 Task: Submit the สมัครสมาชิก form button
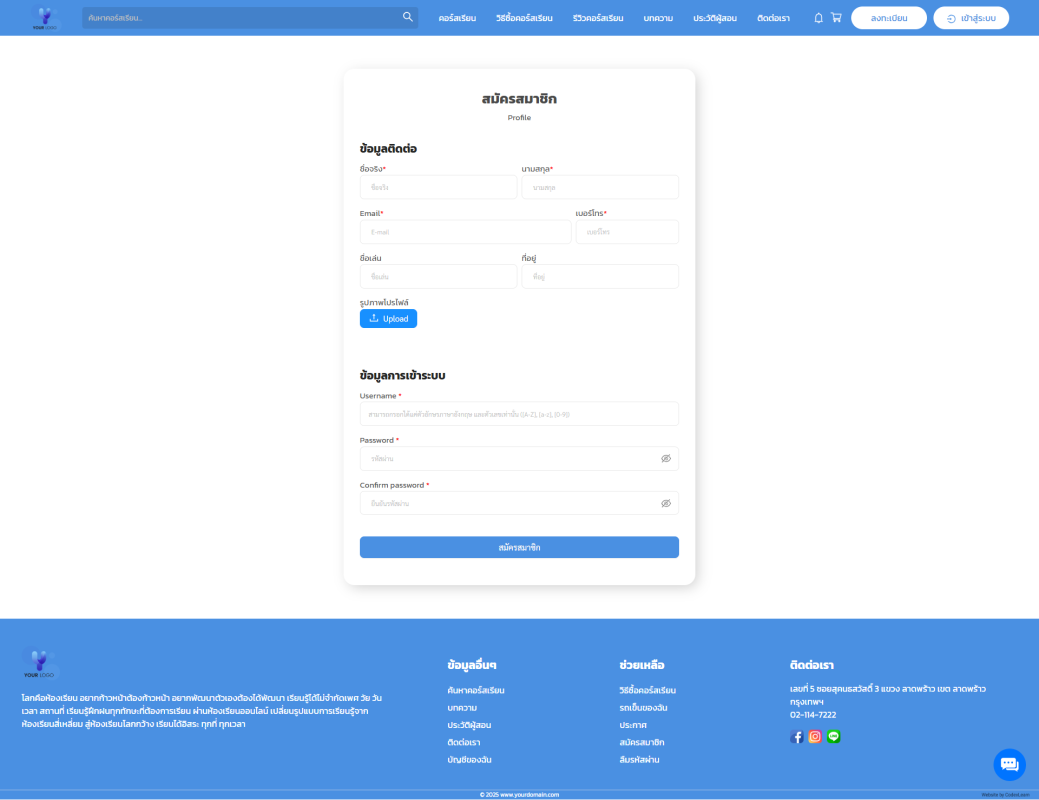coord(519,547)
